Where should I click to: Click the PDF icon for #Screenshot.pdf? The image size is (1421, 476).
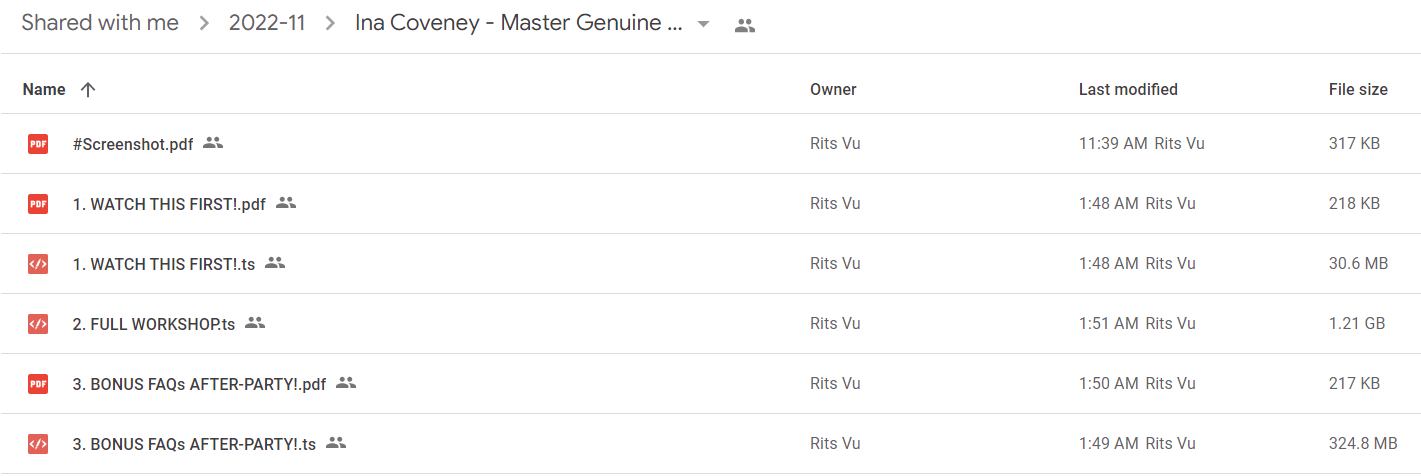[37, 144]
